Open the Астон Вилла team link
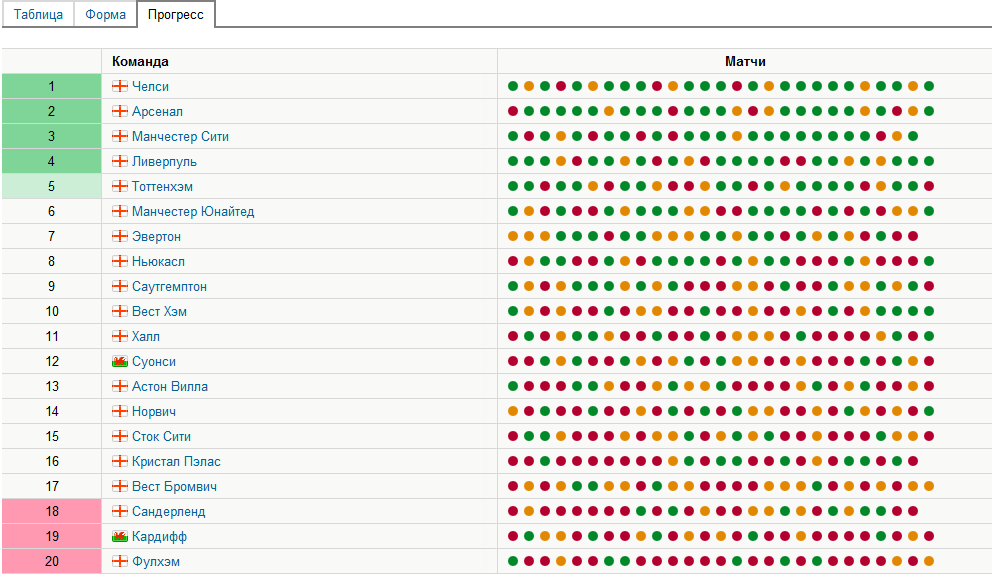Viewport: 994px width, 577px height. point(170,386)
